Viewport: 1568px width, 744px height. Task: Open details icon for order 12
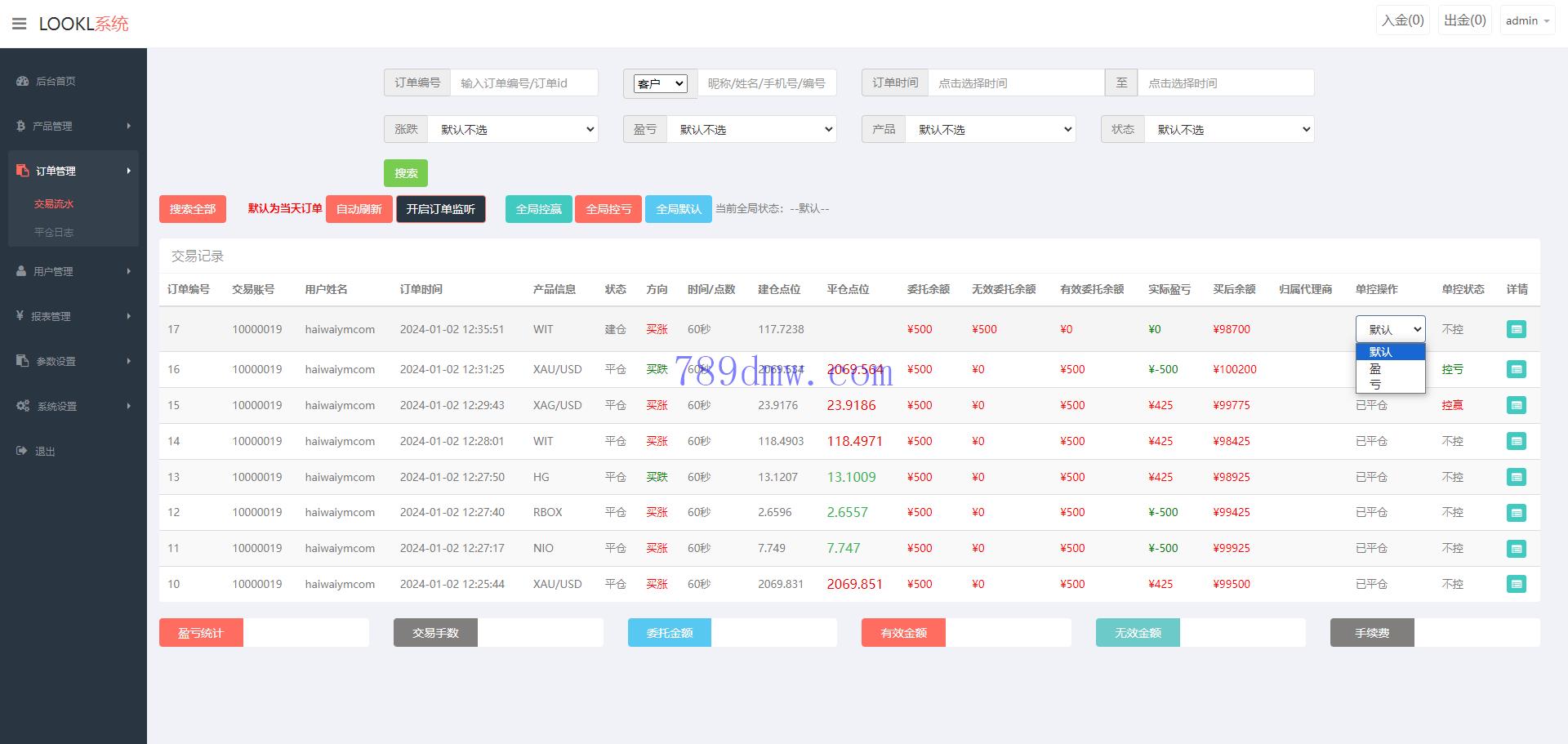[x=1516, y=513]
